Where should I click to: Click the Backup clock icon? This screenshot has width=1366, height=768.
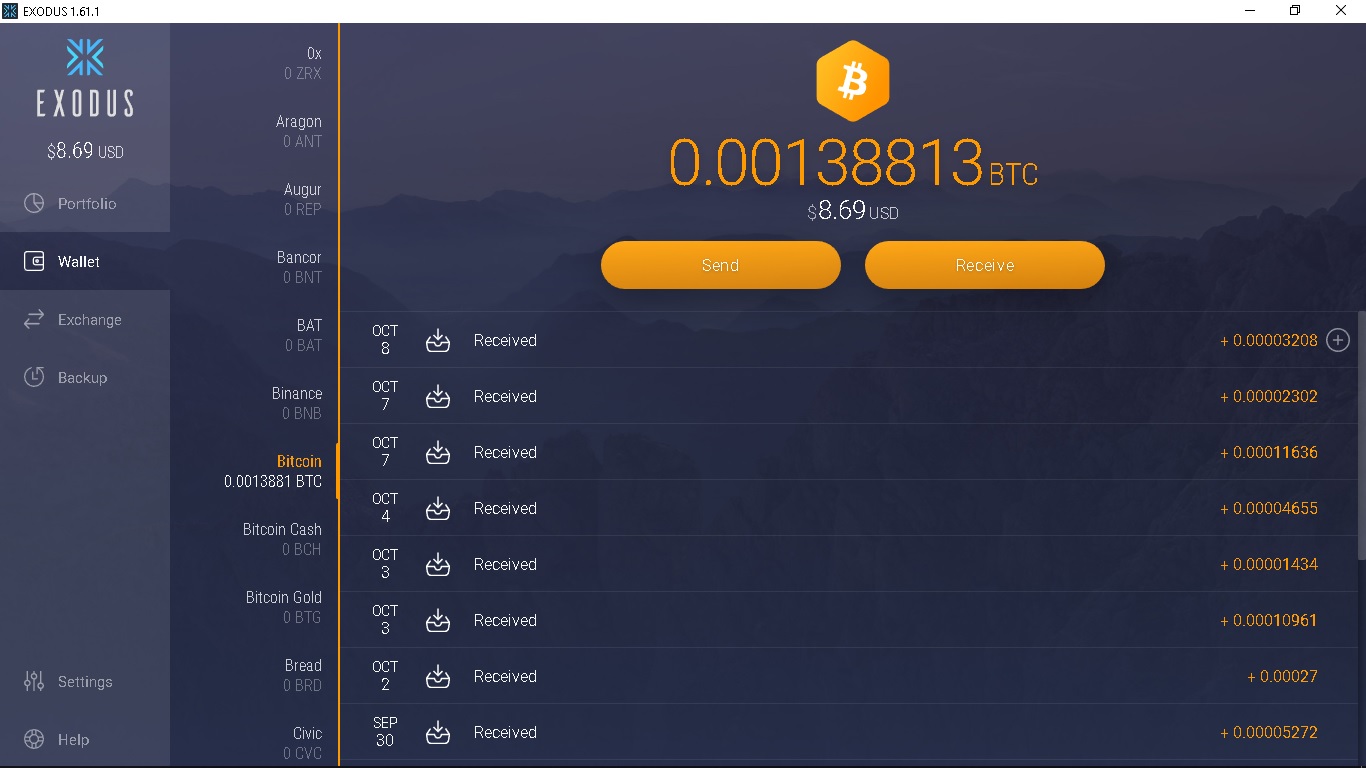34,377
